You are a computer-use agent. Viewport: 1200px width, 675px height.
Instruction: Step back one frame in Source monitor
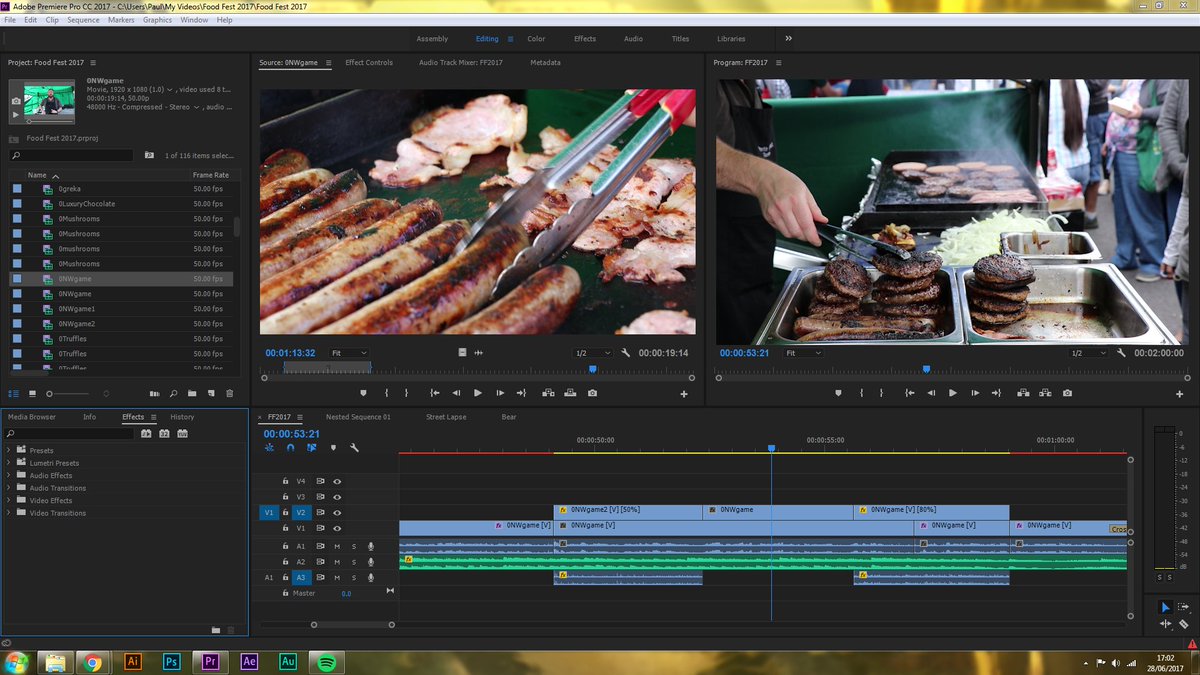pyautogui.click(x=457, y=393)
